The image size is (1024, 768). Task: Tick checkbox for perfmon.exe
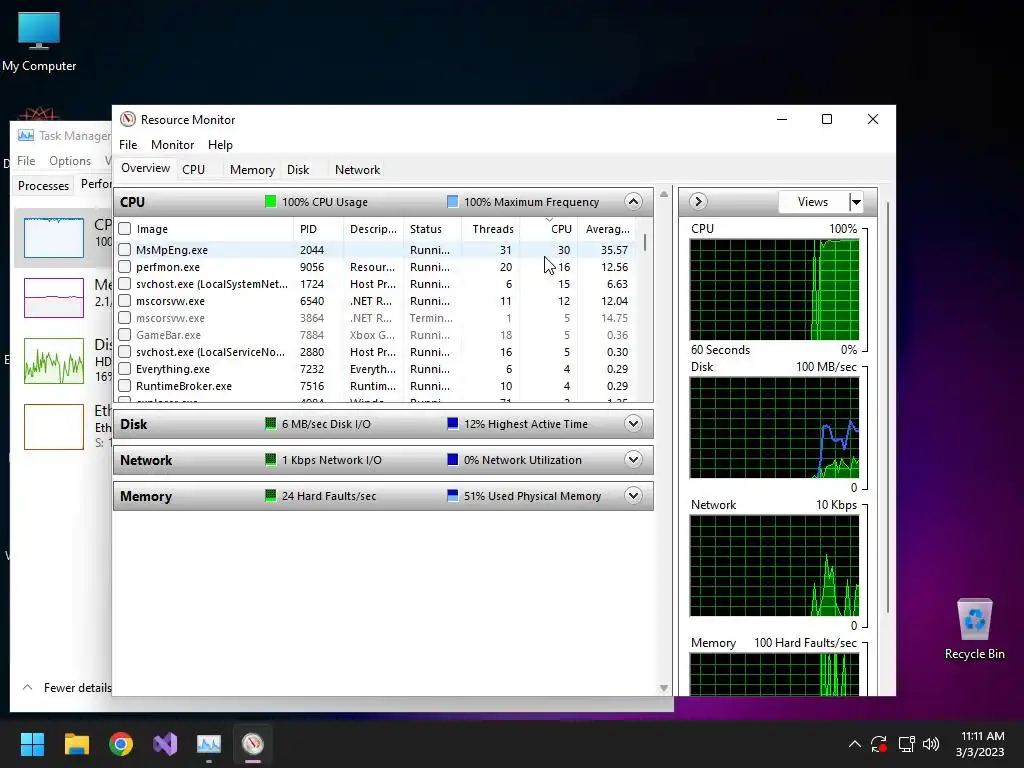(x=125, y=266)
